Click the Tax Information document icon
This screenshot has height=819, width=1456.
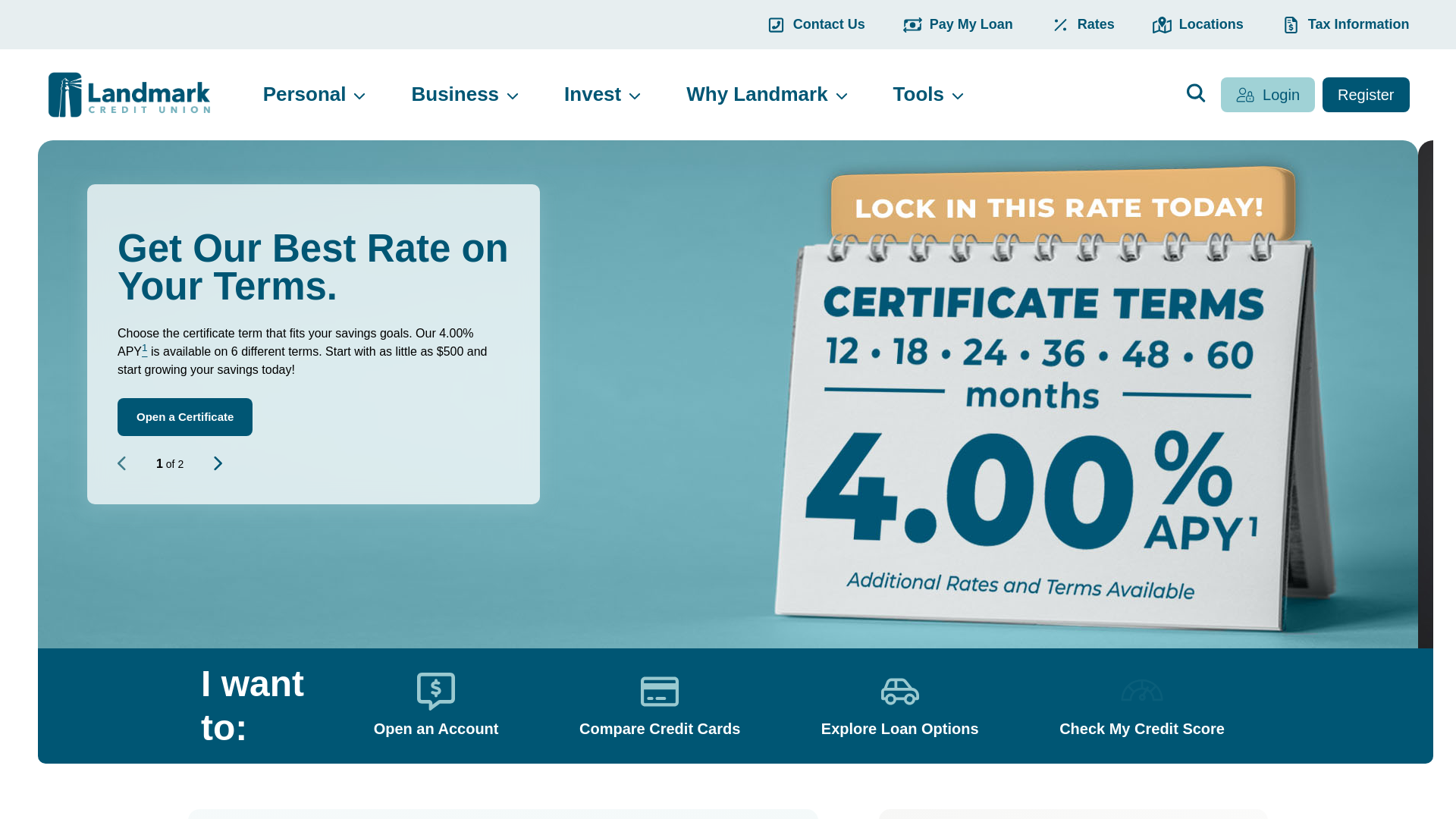tap(1291, 25)
